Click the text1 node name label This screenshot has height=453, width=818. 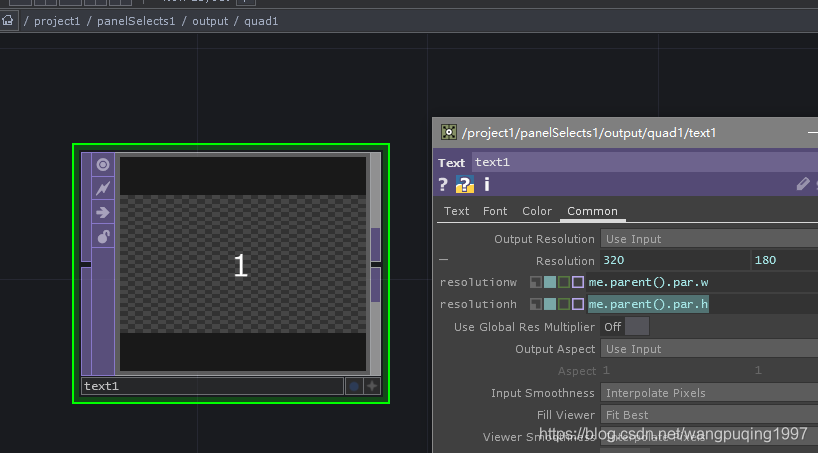click(212, 386)
